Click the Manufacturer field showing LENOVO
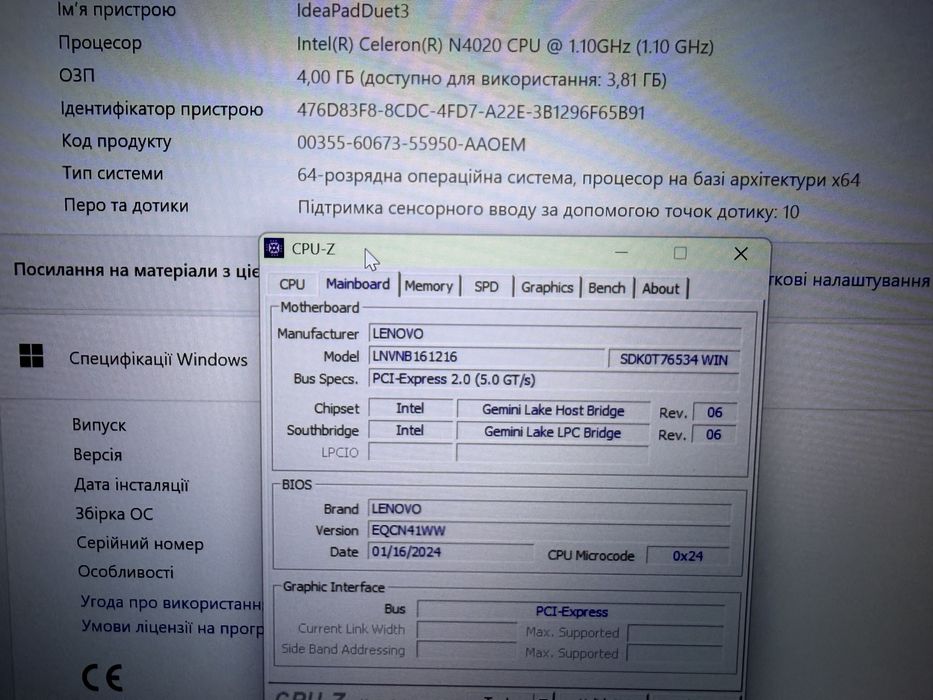The width and height of the screenshot is (933, 700). [x=555, y=334]
